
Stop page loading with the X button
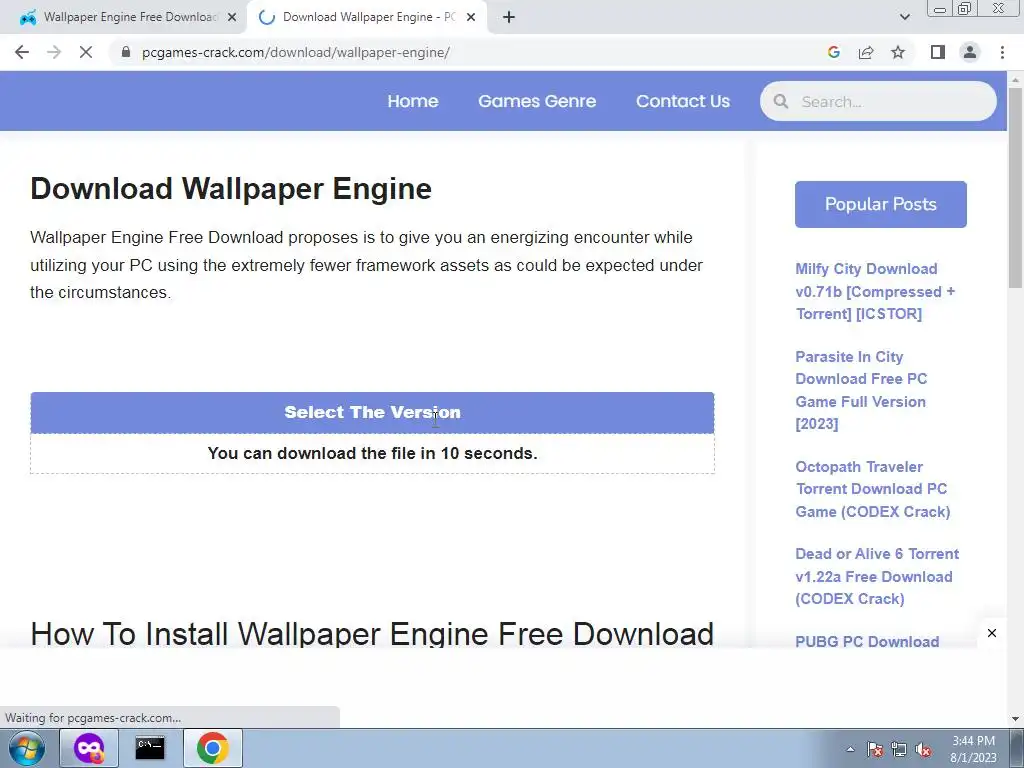86,52
